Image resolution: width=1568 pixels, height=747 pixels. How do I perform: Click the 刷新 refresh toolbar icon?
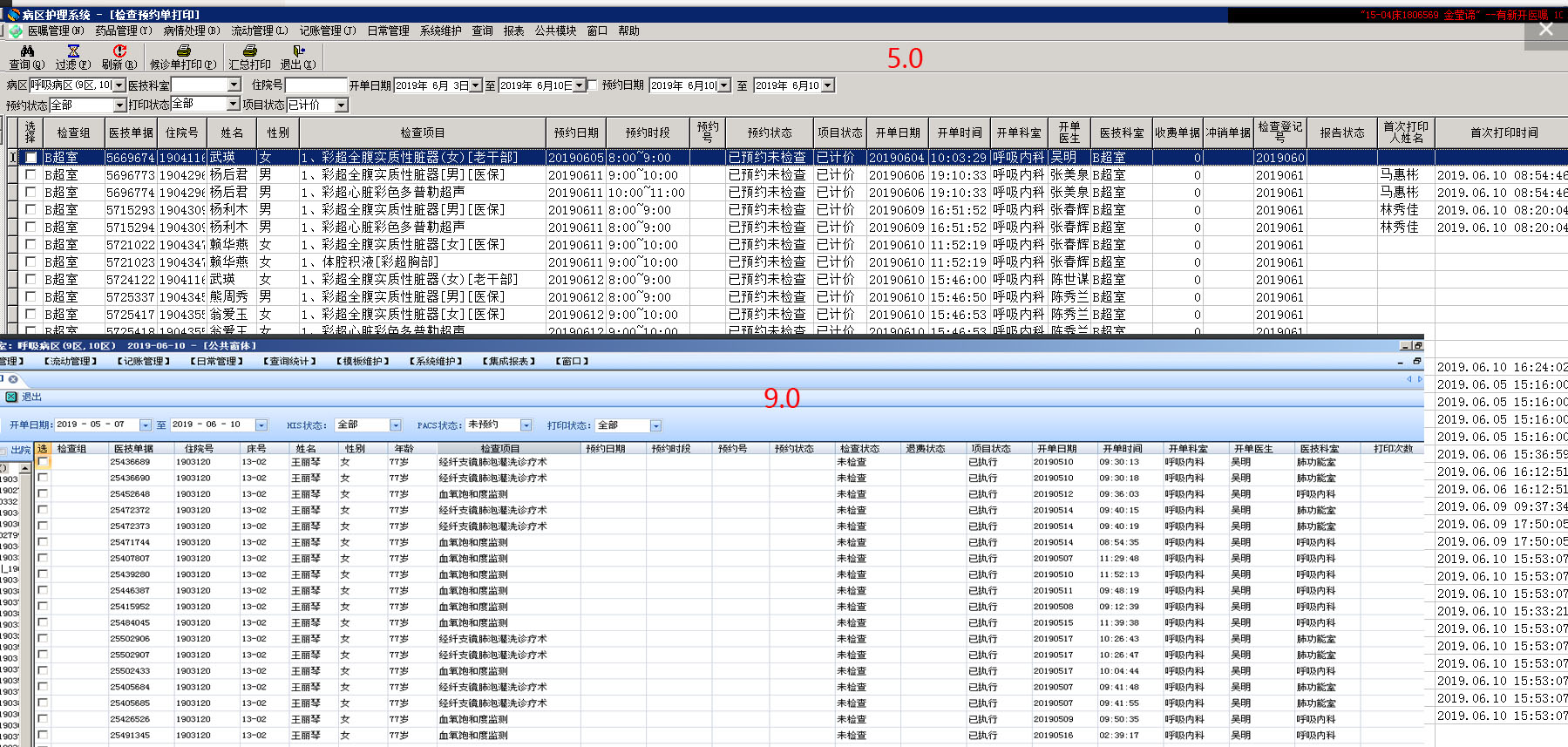pos(119,51)
